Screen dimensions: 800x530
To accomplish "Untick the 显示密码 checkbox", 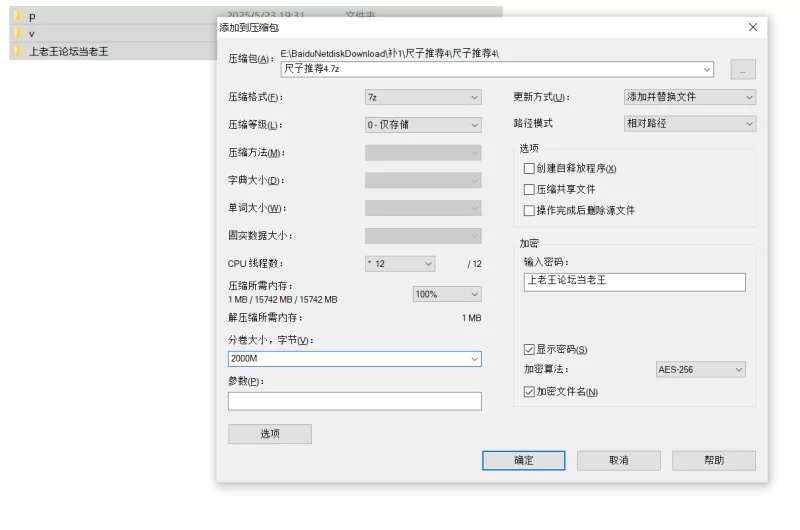I will pyautogui.click(x=529, y=349).
